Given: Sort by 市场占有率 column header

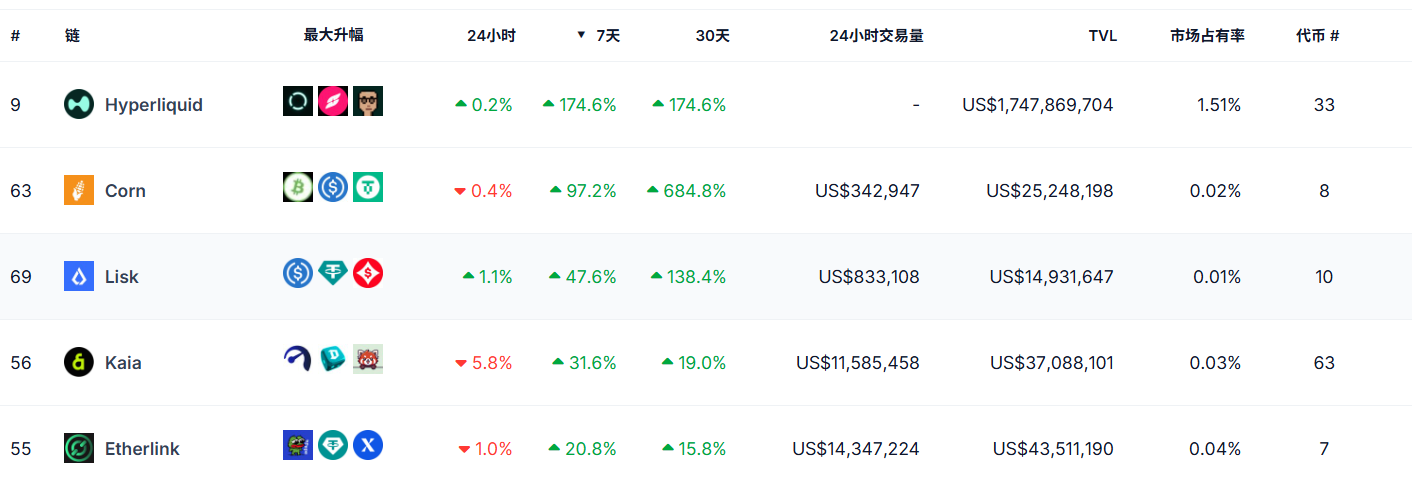Looking at the screenshot, I should coord(1207,36).
